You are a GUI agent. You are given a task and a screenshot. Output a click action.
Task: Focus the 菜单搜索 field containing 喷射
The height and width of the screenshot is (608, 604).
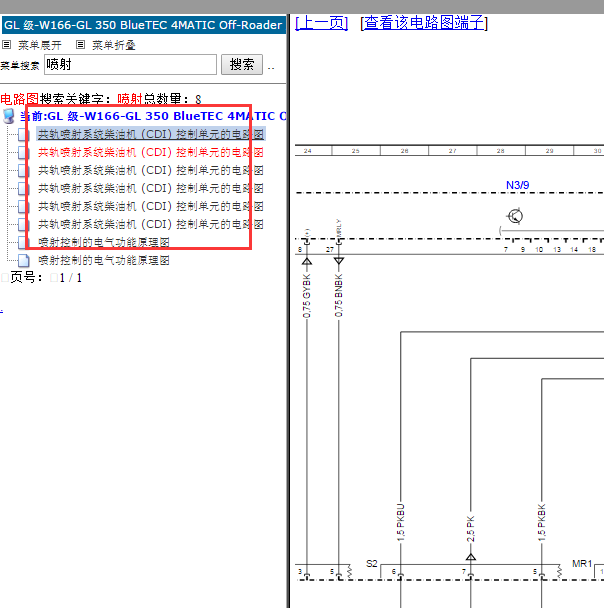(130, 64)
